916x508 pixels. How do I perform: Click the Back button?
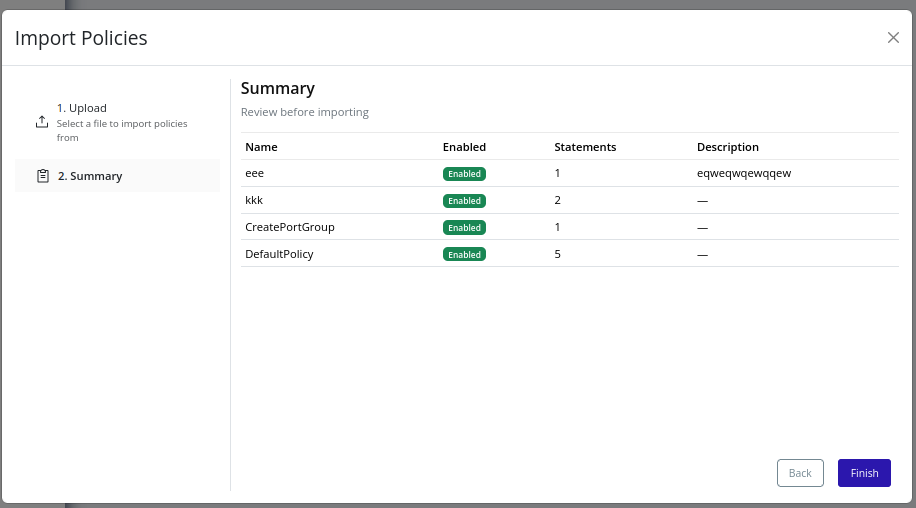(x=800, y=473)
